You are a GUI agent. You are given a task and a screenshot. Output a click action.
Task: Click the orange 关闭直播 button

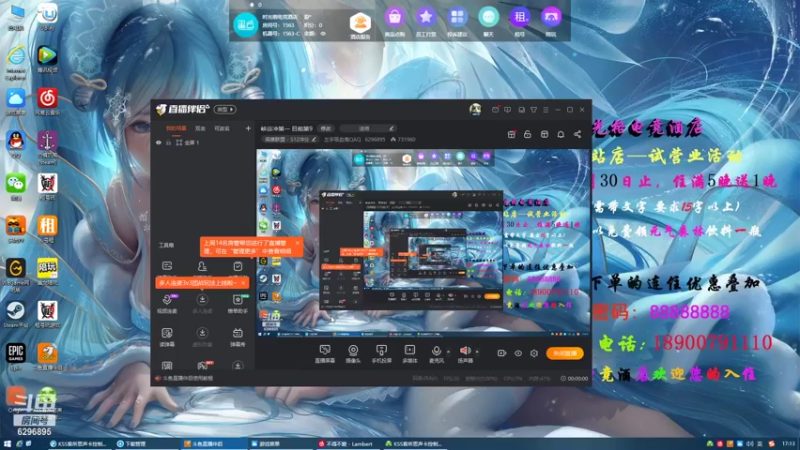pyautogui.click(x=565, y=353)
